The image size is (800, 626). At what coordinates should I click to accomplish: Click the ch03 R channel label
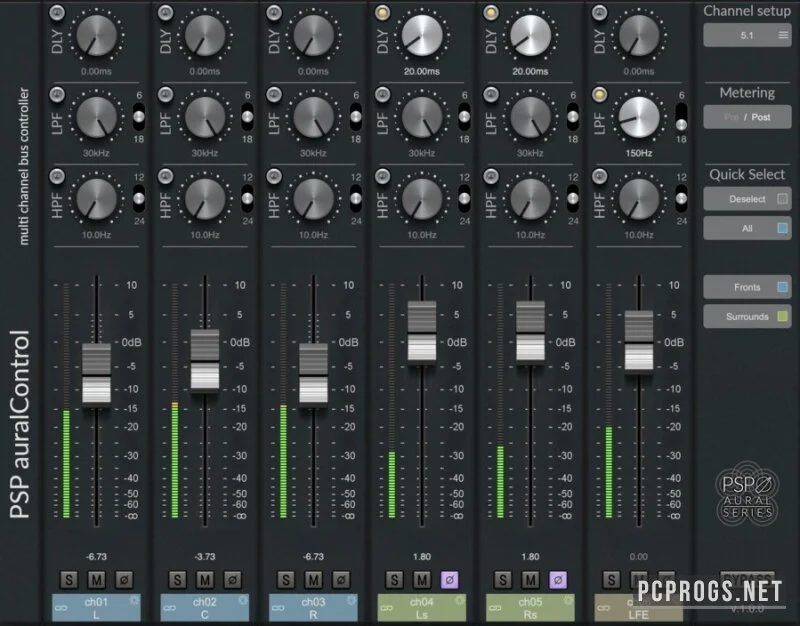[313, 608]
